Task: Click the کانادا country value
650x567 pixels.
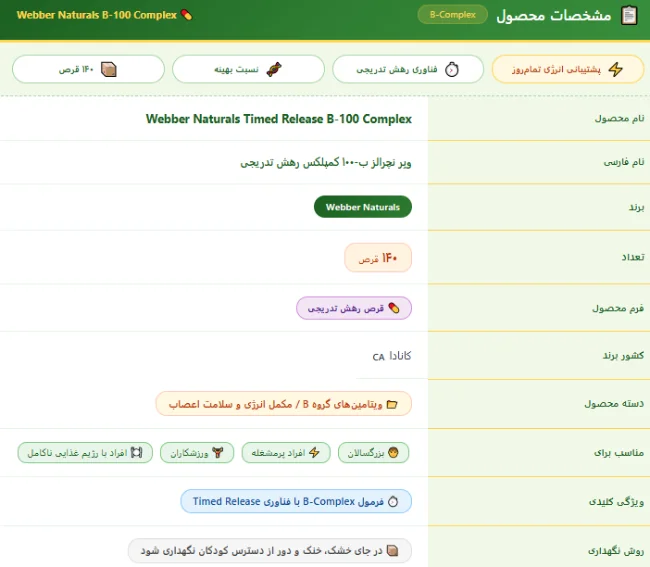Action: point(400,356)
